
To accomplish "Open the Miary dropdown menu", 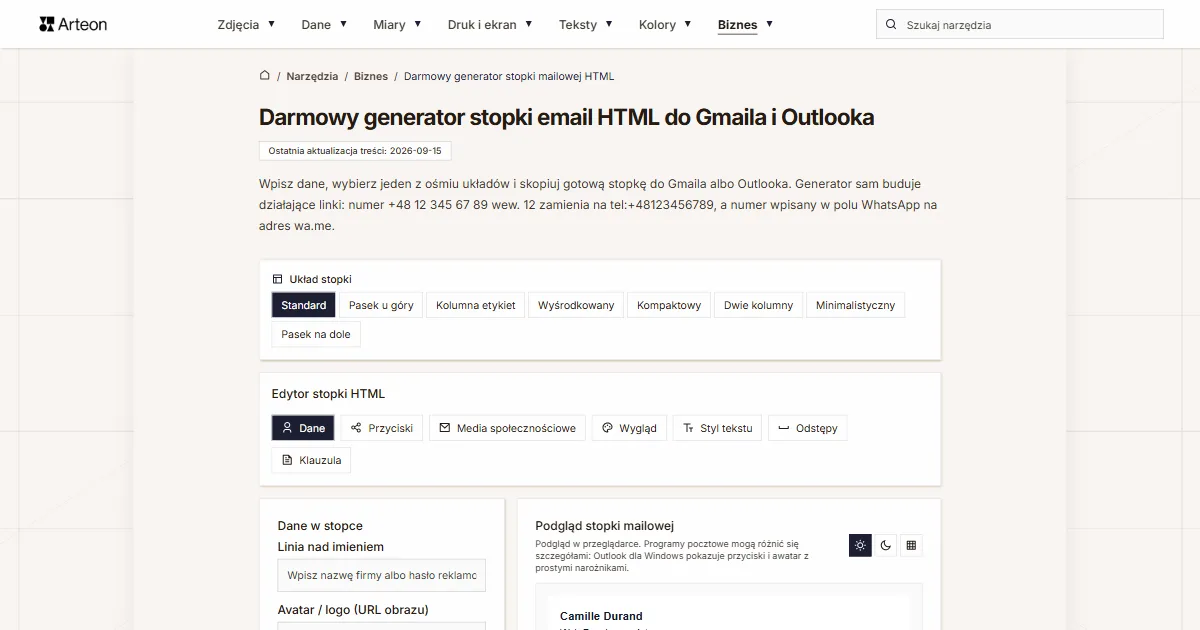I will pyautogui.click(x=397, y=24).
